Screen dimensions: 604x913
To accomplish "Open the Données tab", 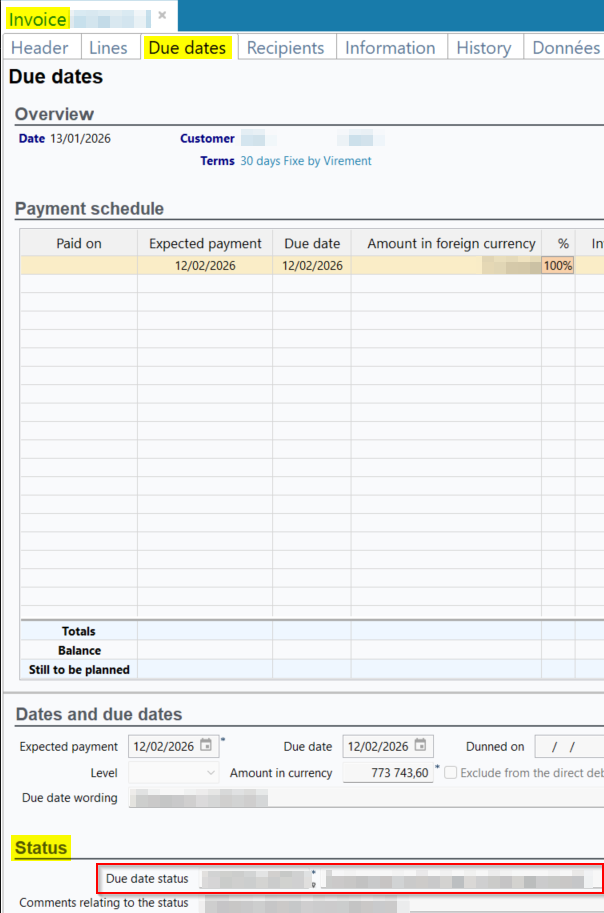I will [x=565, y=48].
